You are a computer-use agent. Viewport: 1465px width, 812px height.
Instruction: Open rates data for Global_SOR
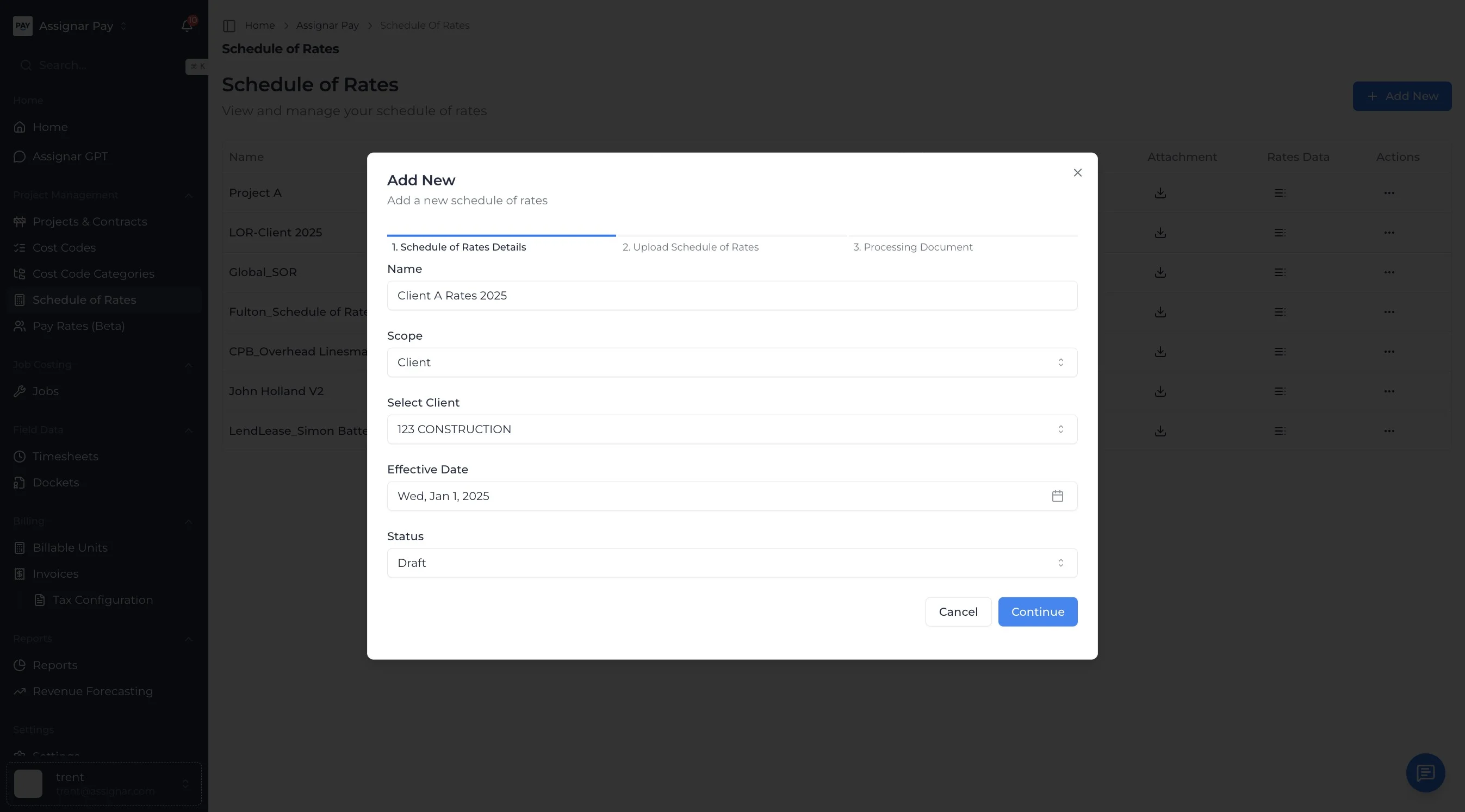point(1280,272)
